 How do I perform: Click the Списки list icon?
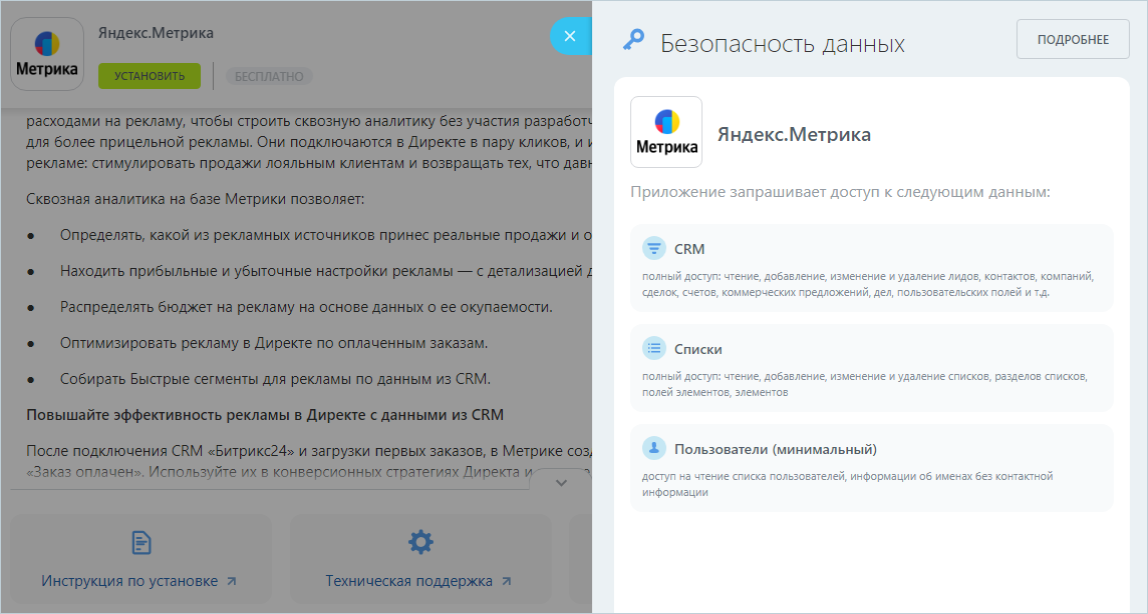[x=654, y=348]
